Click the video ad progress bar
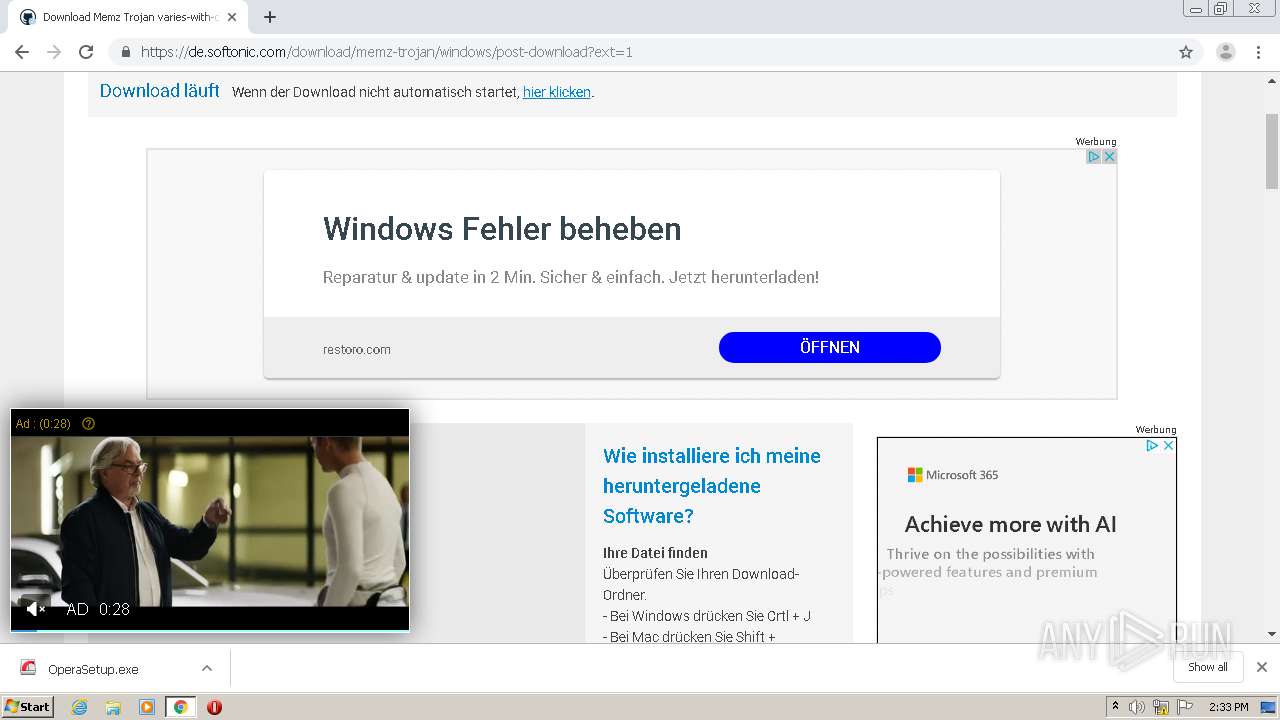The width and height of the screenshot is (1280, 720). click(210, 630)
